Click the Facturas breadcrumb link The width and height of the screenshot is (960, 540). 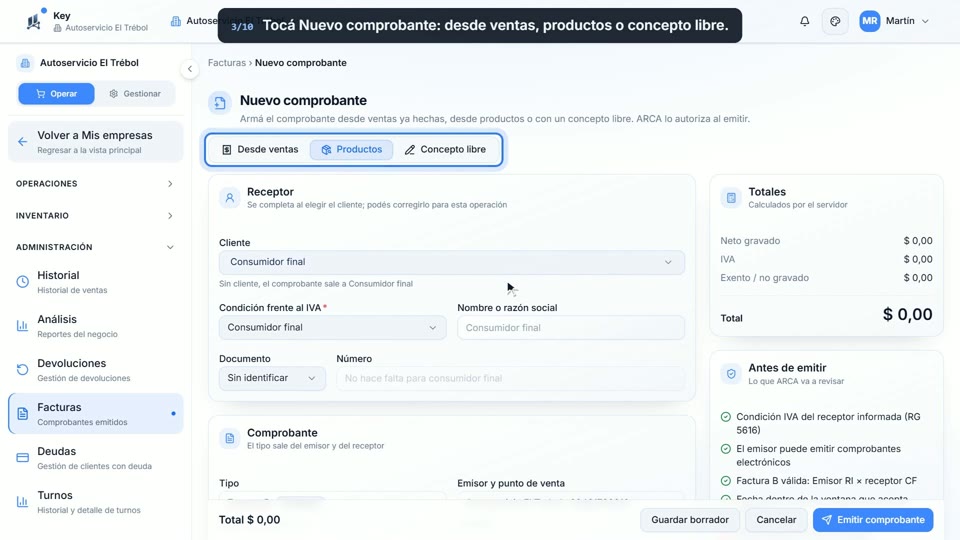[227, 62]
